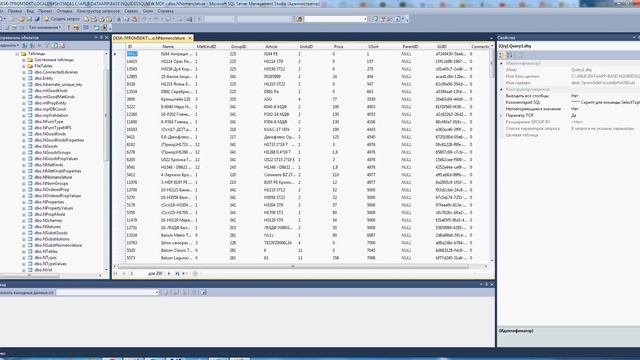This screenshot has height=360, width=640.
Task: Select dbo.ConnectedLibraries in the tree
Action: [x=56, y=72]
